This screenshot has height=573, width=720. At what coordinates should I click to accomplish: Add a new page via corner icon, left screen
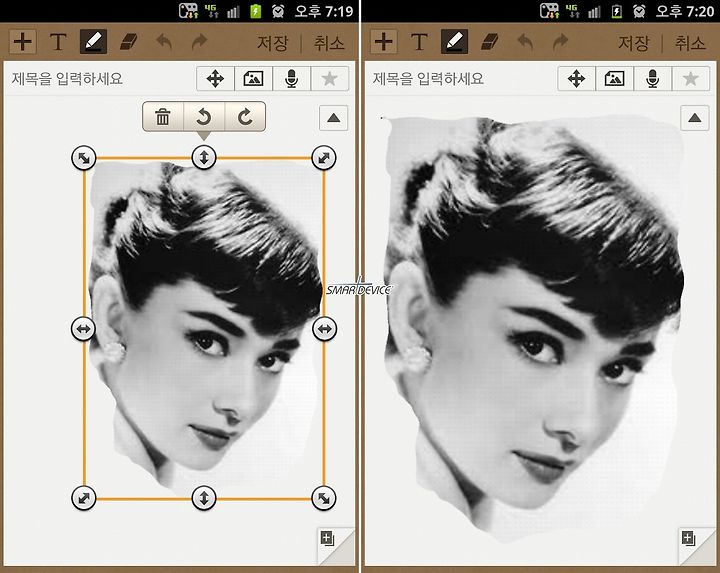327,539
